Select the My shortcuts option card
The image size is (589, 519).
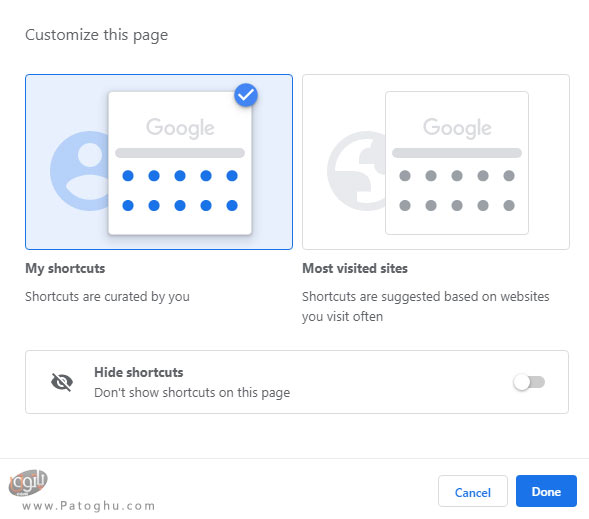159,162
